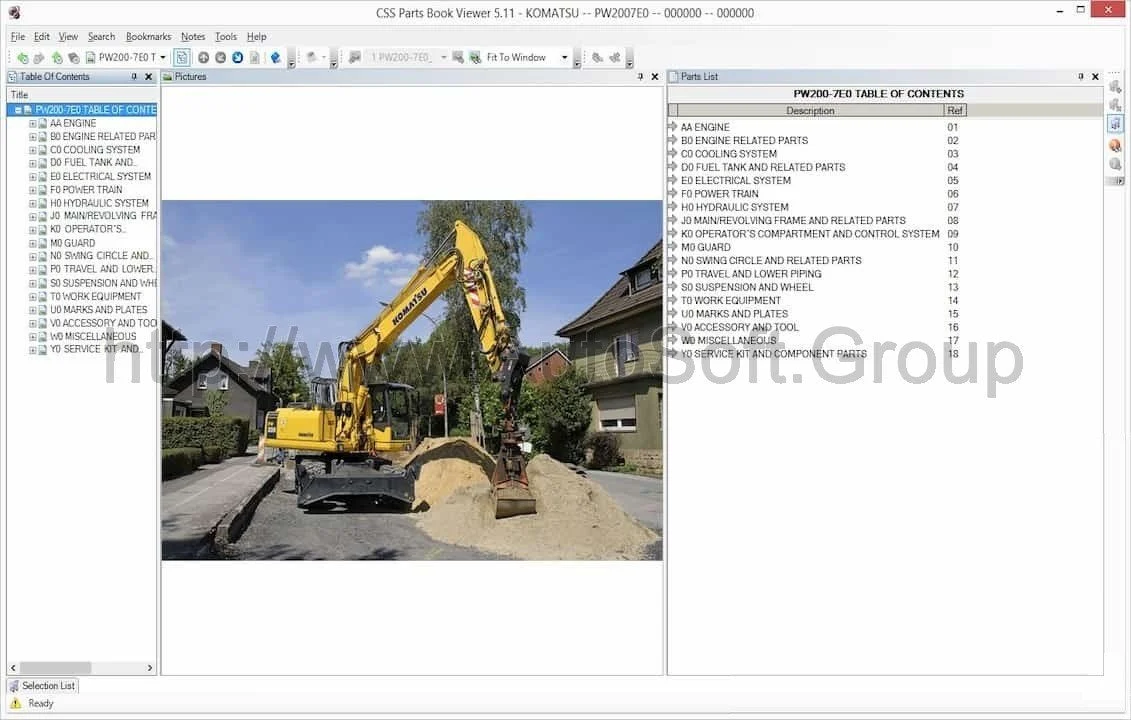Click the magnifier icon in right sidebar
The image size is (1131, 720).
click(1115, 164)
